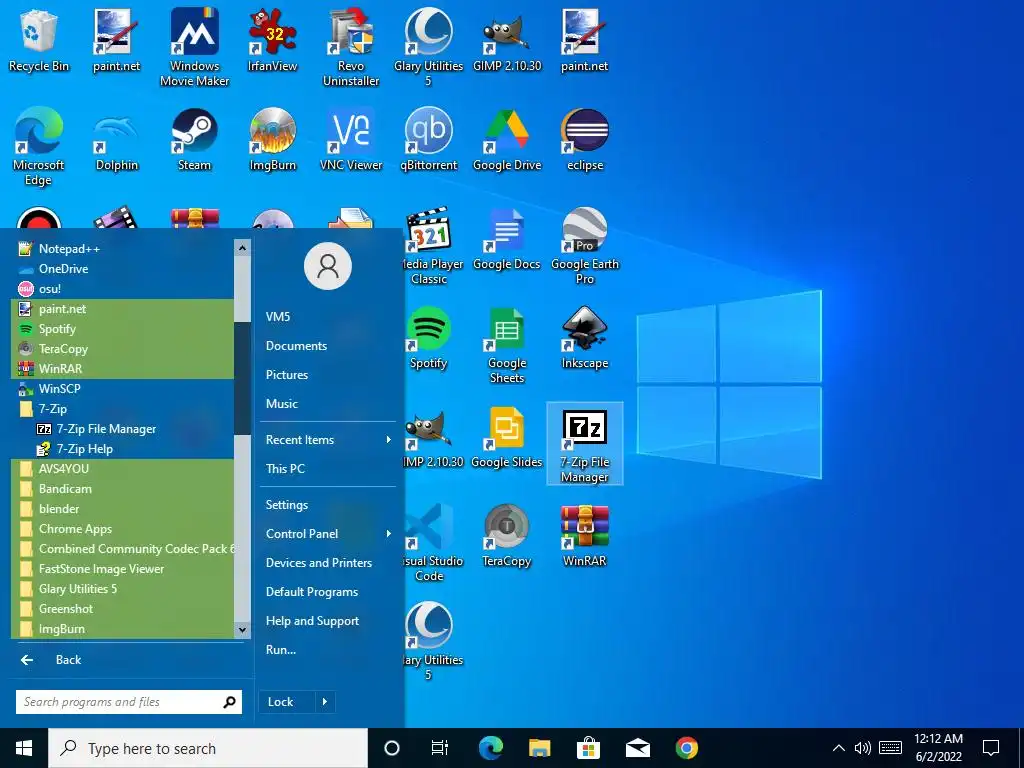Click the search magnifier in Start menu
This screenshot has width=1024, height=768.
[x=229, y=702]
